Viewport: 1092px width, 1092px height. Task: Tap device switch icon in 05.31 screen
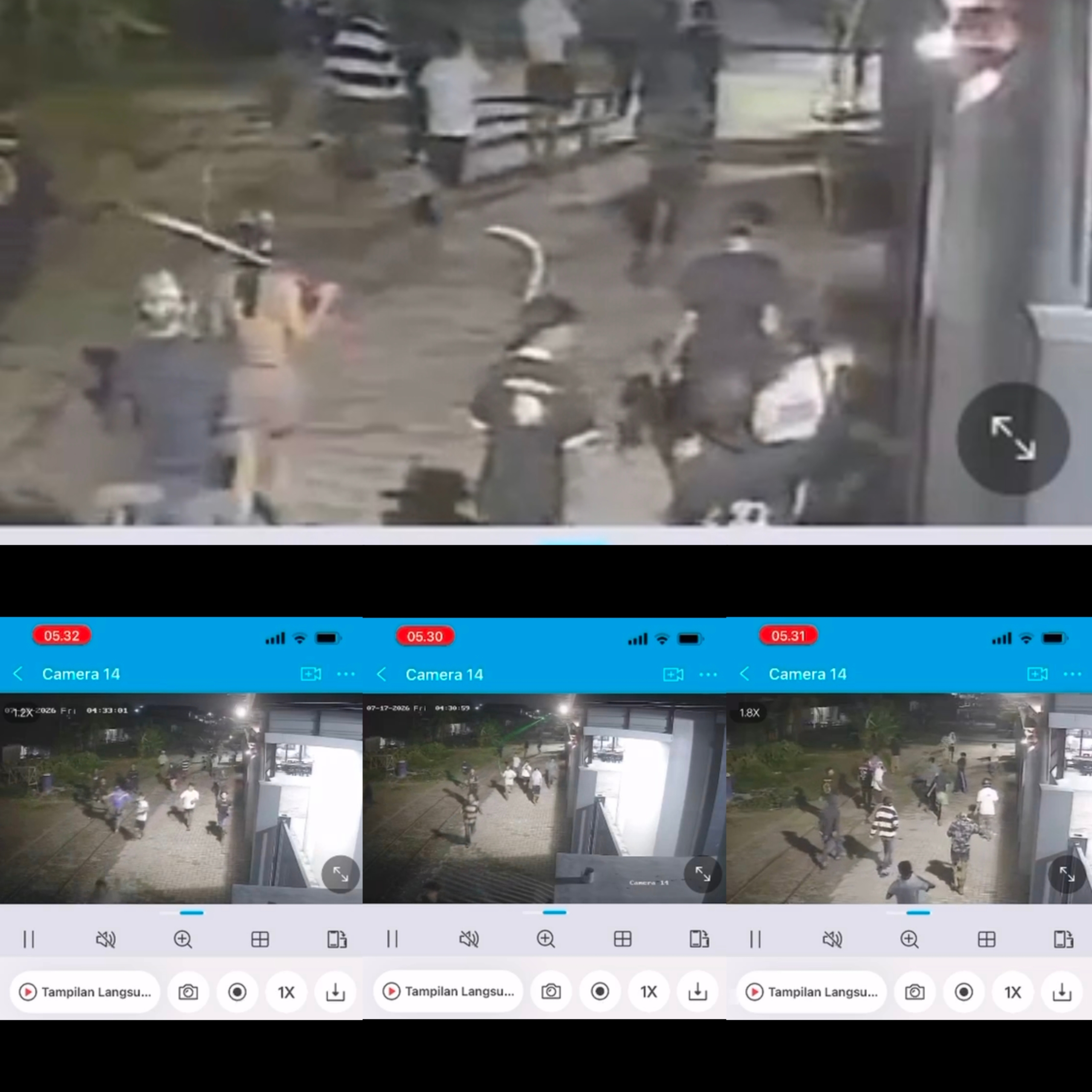(1064, 939)
